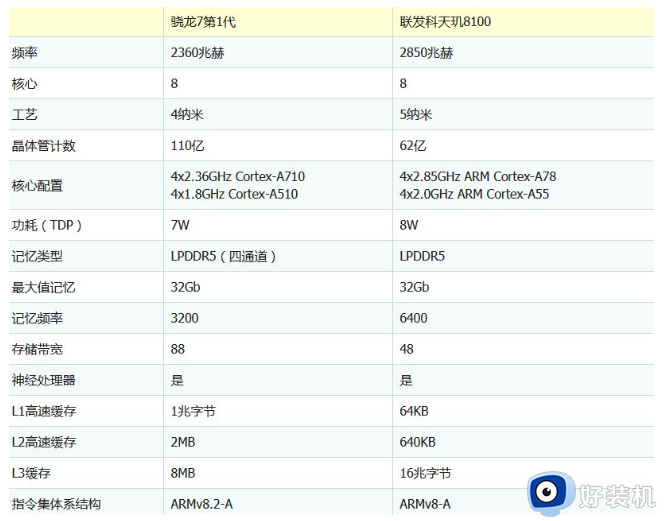Image resolution: width=664 pixels, height=521 pixels.
Task: Select the 记忆频率 row label
Action: pyautogui.click(x=37, y=318)
